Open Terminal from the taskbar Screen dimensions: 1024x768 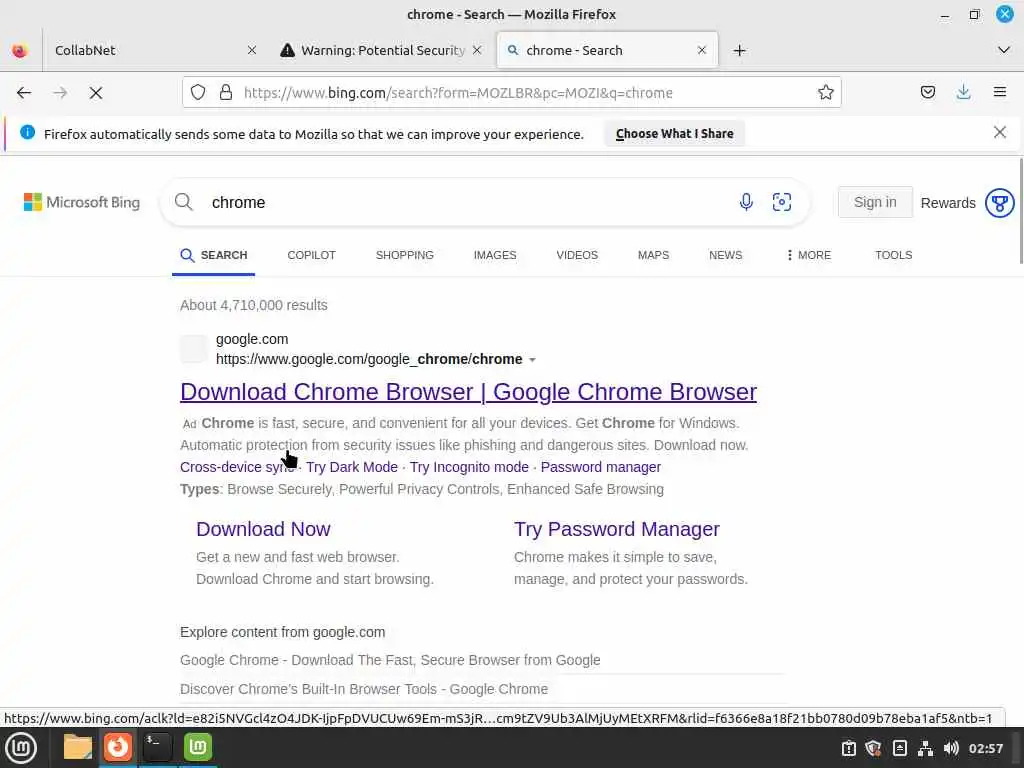click(x=157, y=748)
